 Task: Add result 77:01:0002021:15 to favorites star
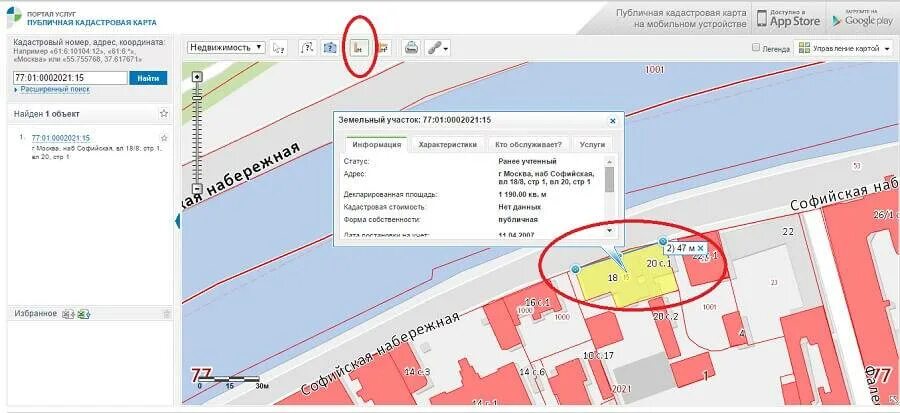coord(164,138)
